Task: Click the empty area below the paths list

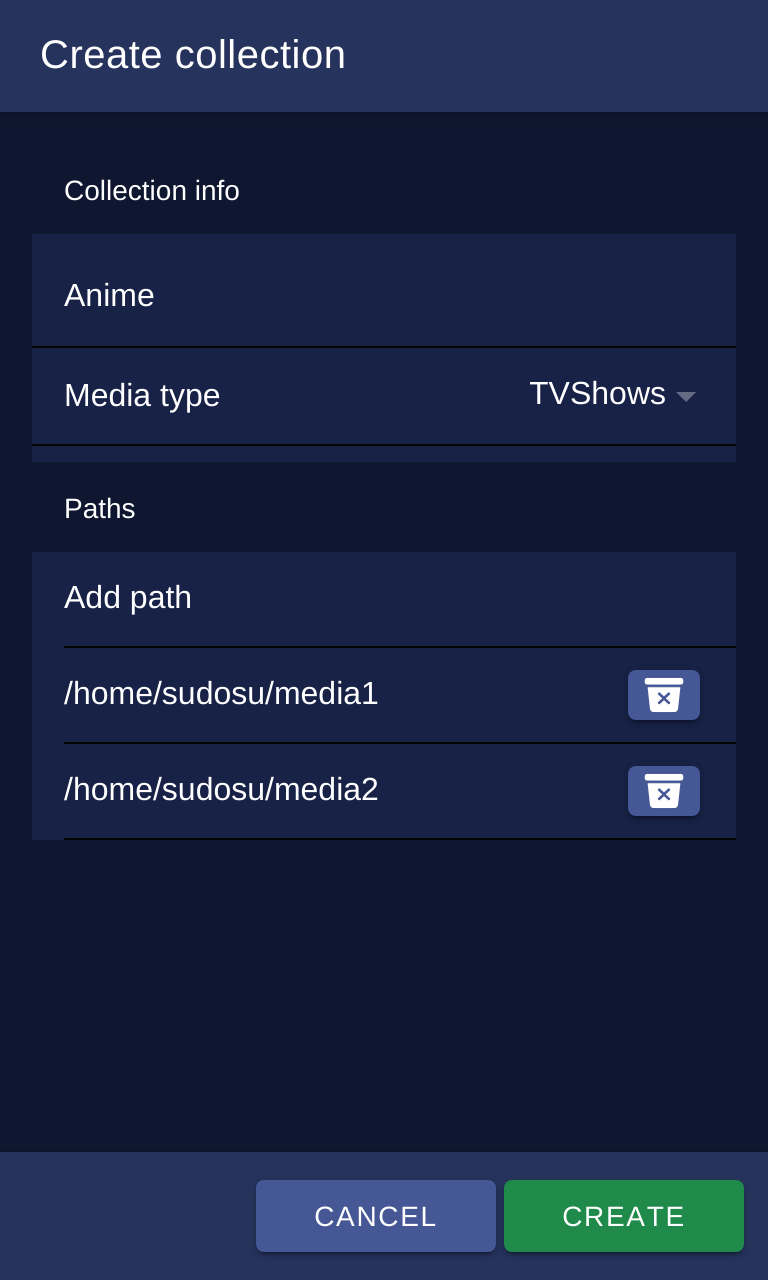Action: pyautogui.click(x=384, y=996)
